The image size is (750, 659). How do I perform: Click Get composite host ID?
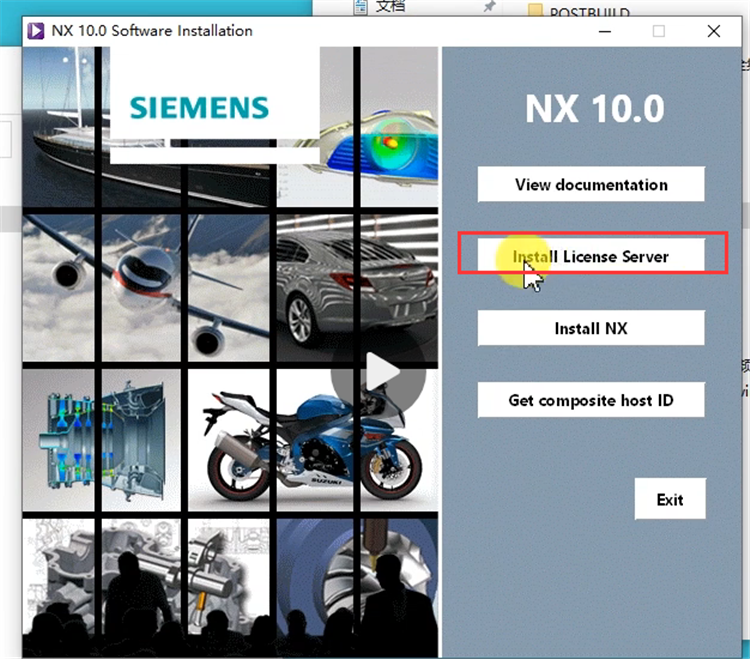[591, 400]
